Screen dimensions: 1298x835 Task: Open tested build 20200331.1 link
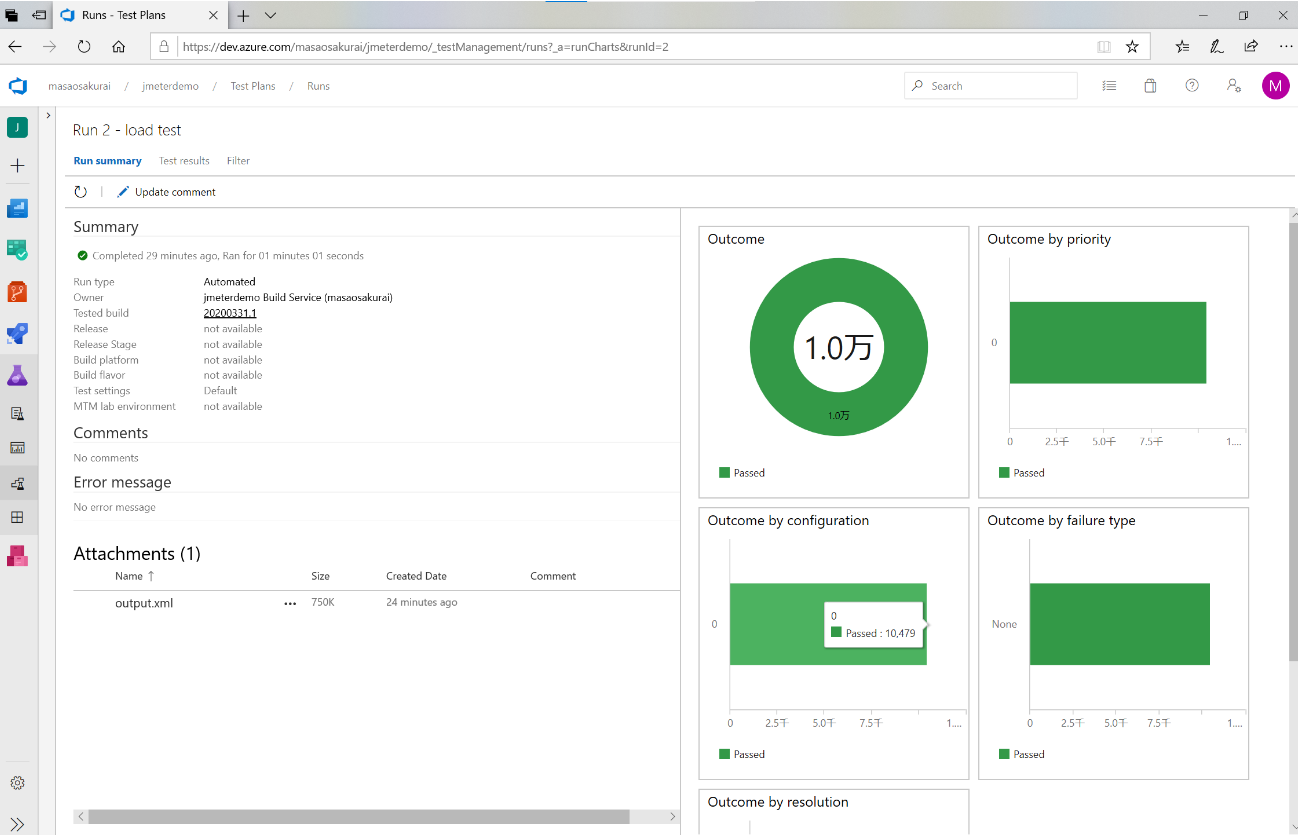click(x=230, y=313)
